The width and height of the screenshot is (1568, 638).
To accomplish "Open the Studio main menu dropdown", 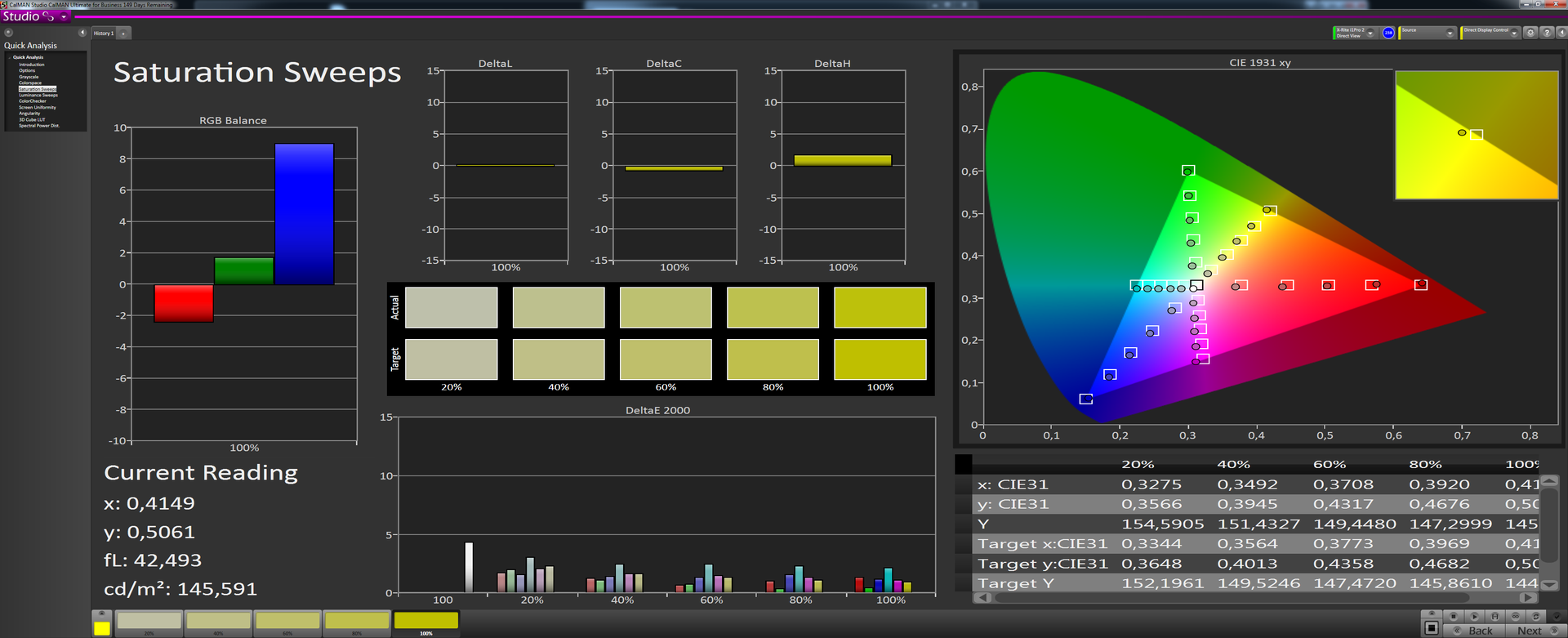I will point(64,16).
